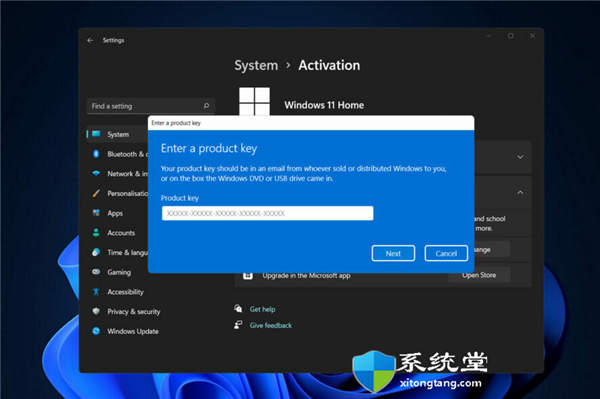Click Next in product key dialog

coord(393,253)
